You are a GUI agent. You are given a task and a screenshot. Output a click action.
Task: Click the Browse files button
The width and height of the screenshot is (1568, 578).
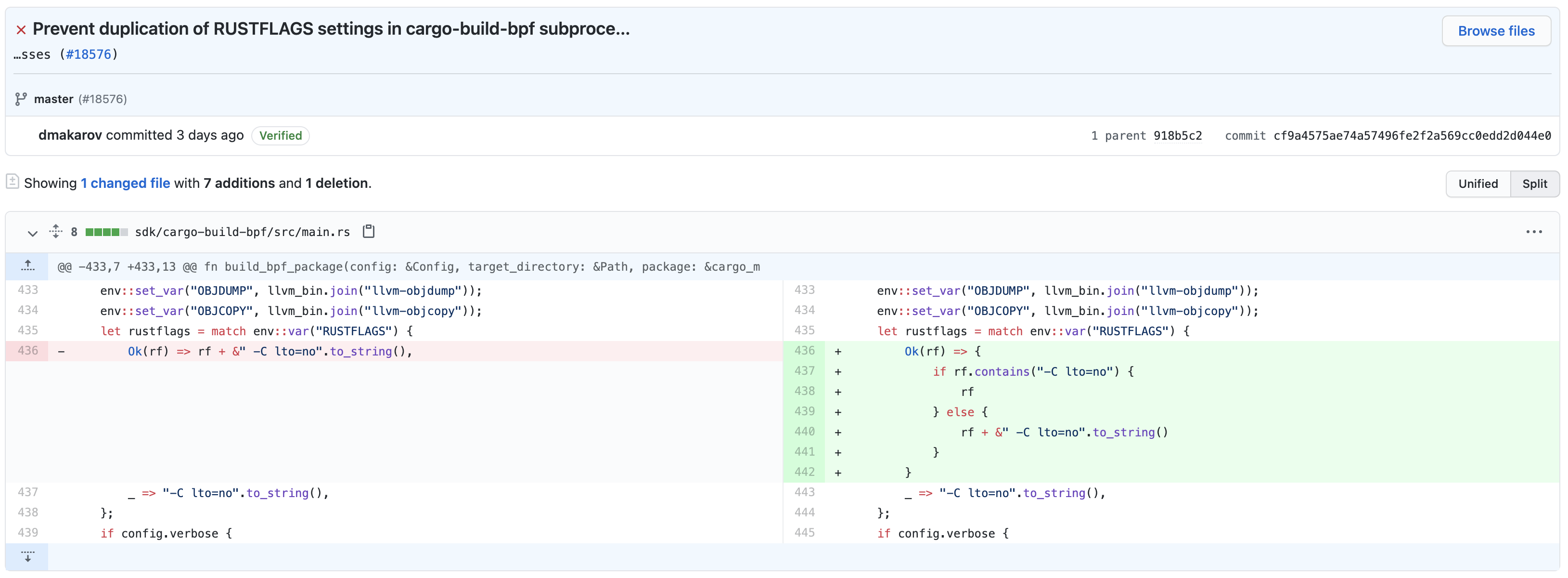pos(1495,31)
